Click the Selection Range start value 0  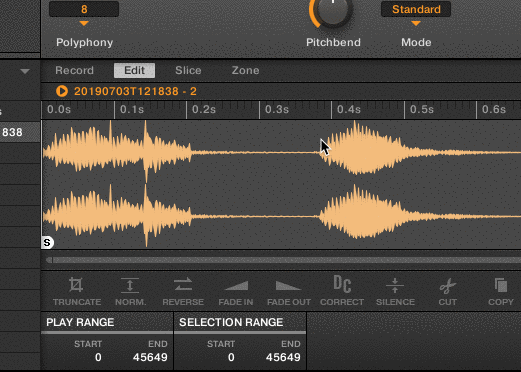231,357
